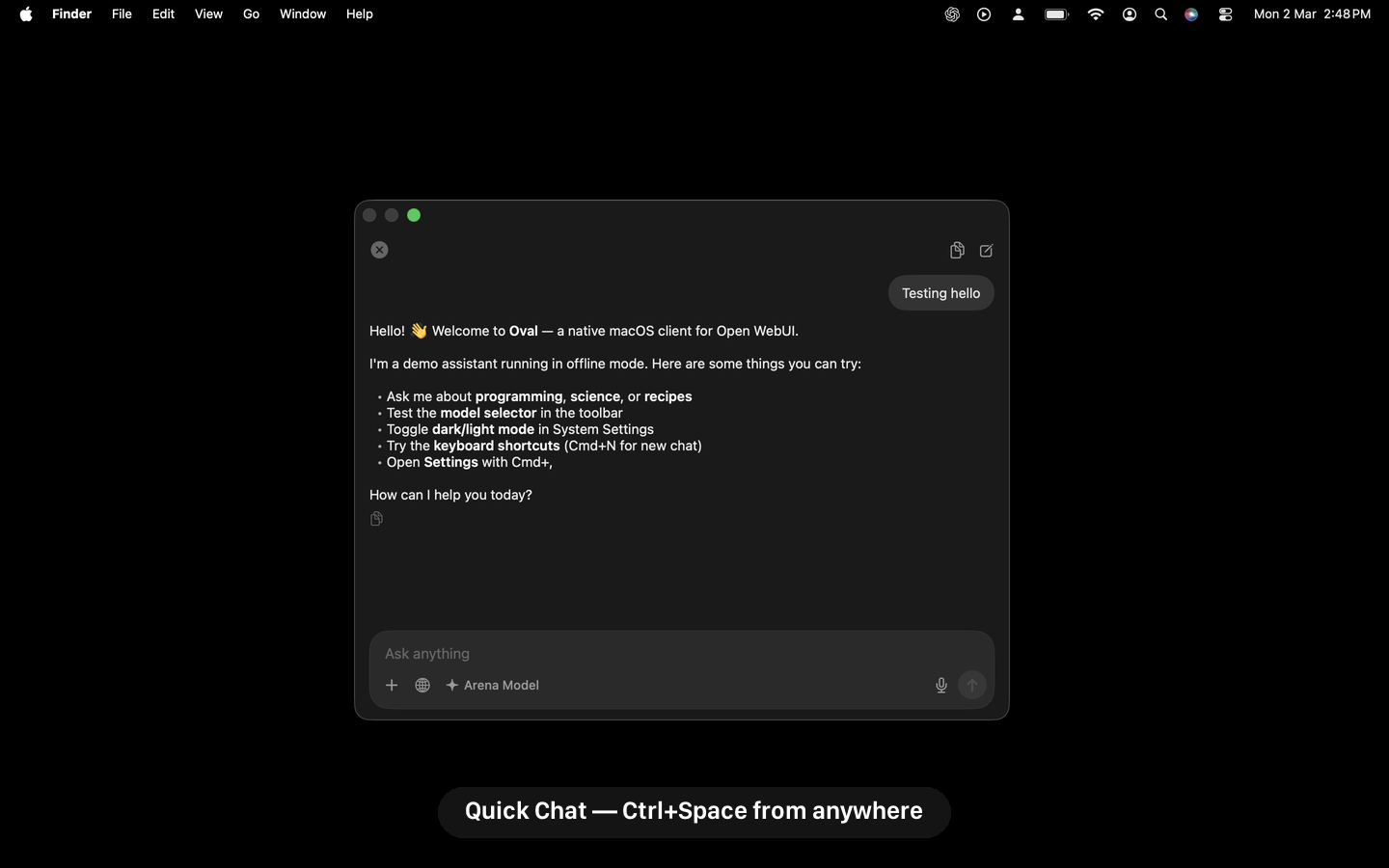Open the File menu

click(x=122, y=14)
